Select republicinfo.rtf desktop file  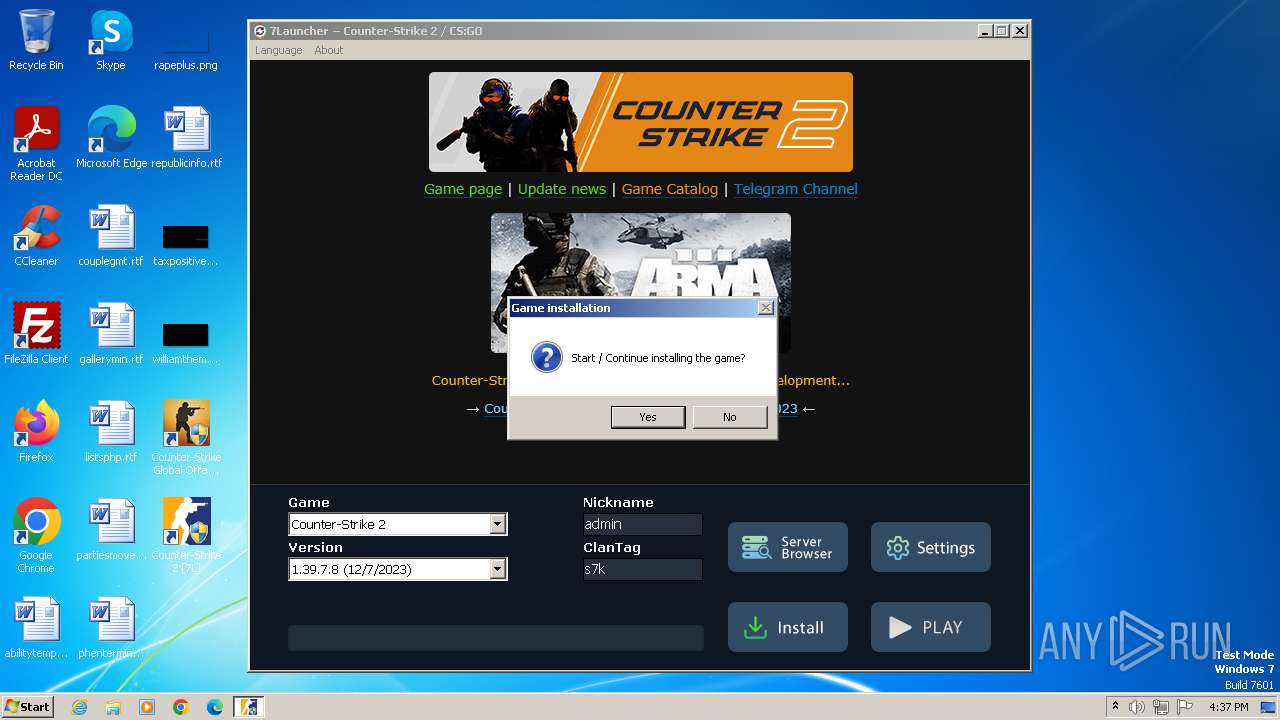point(186,138)
